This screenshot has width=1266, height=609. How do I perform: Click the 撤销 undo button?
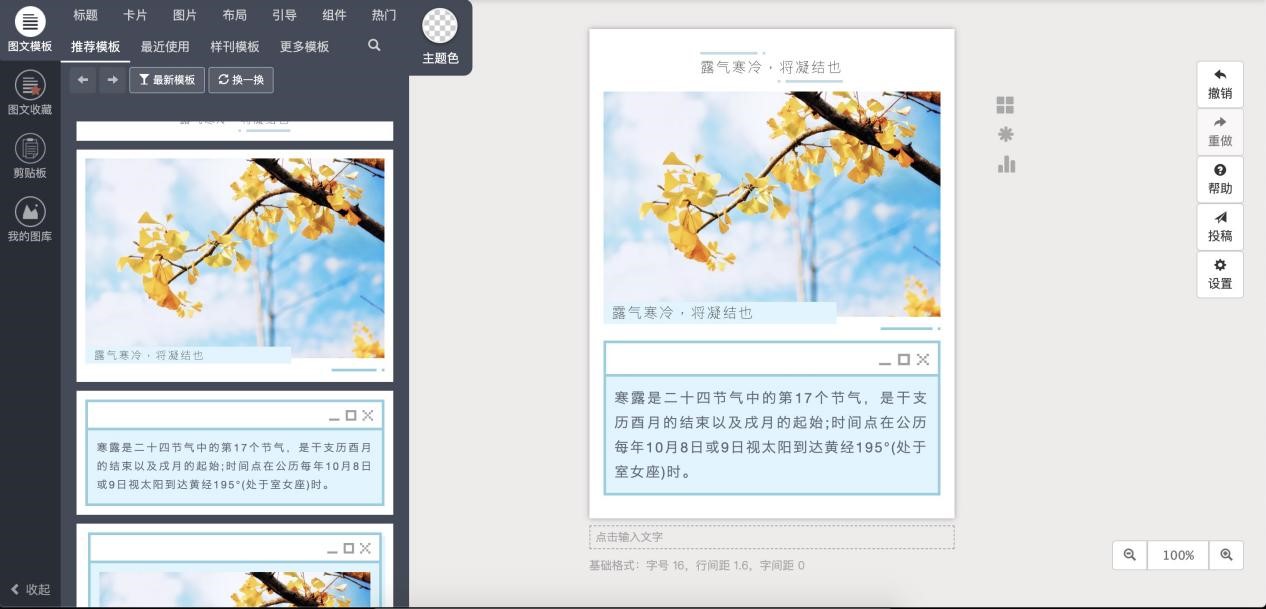click(1220, 84)
